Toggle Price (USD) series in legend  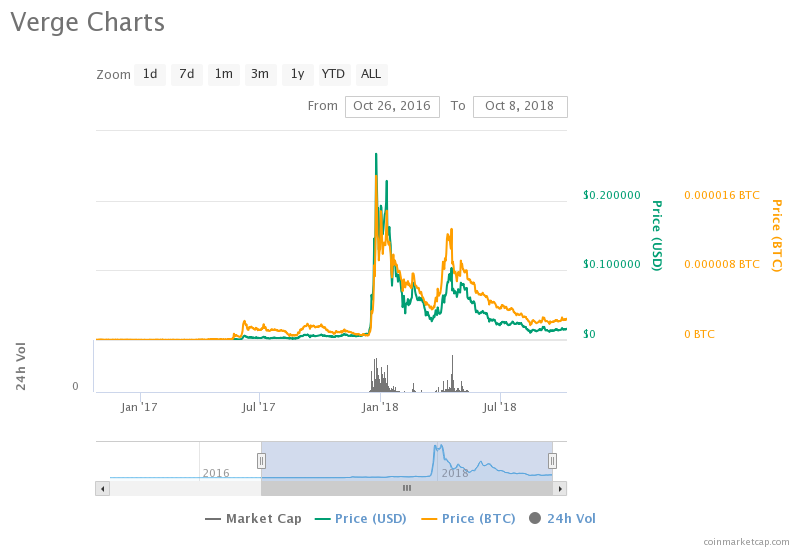361,518
